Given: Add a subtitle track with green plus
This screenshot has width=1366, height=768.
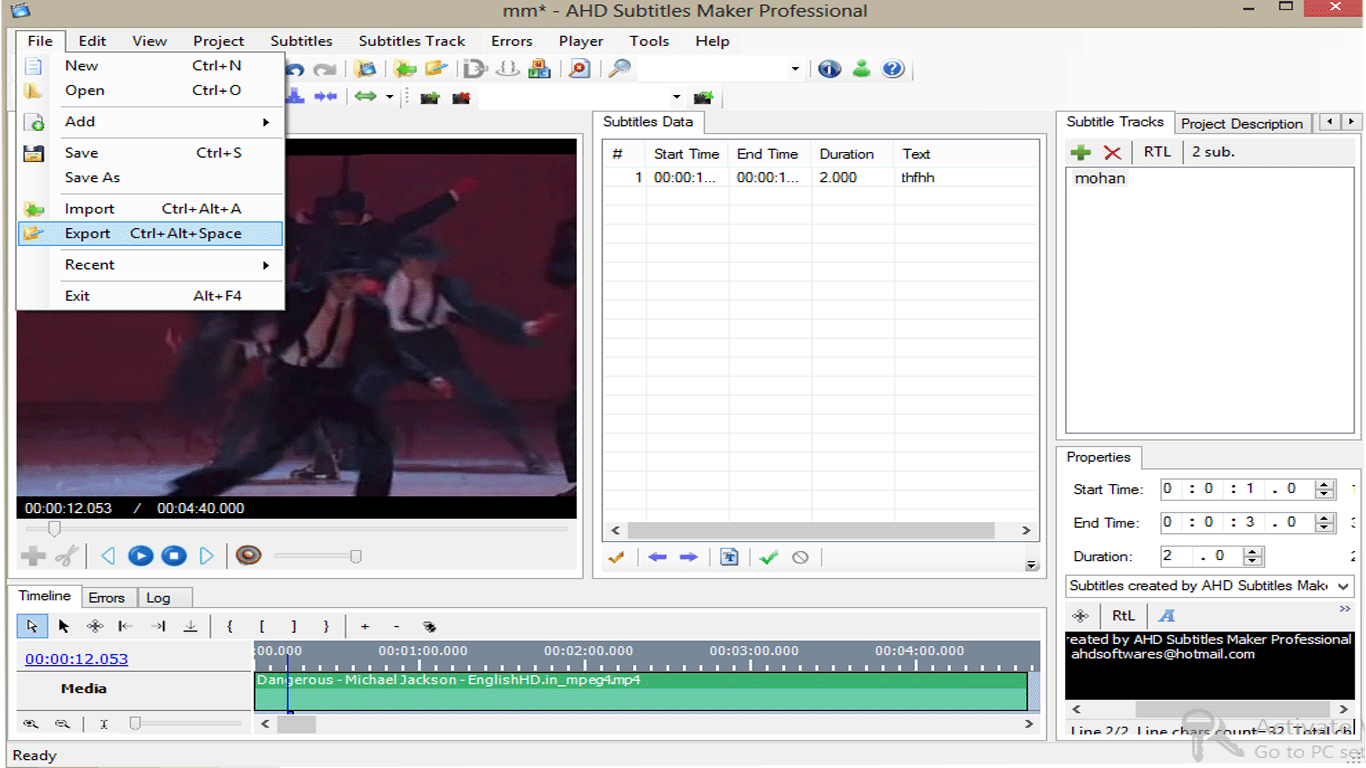Looking at the screenshot, I should [1080, 152].
